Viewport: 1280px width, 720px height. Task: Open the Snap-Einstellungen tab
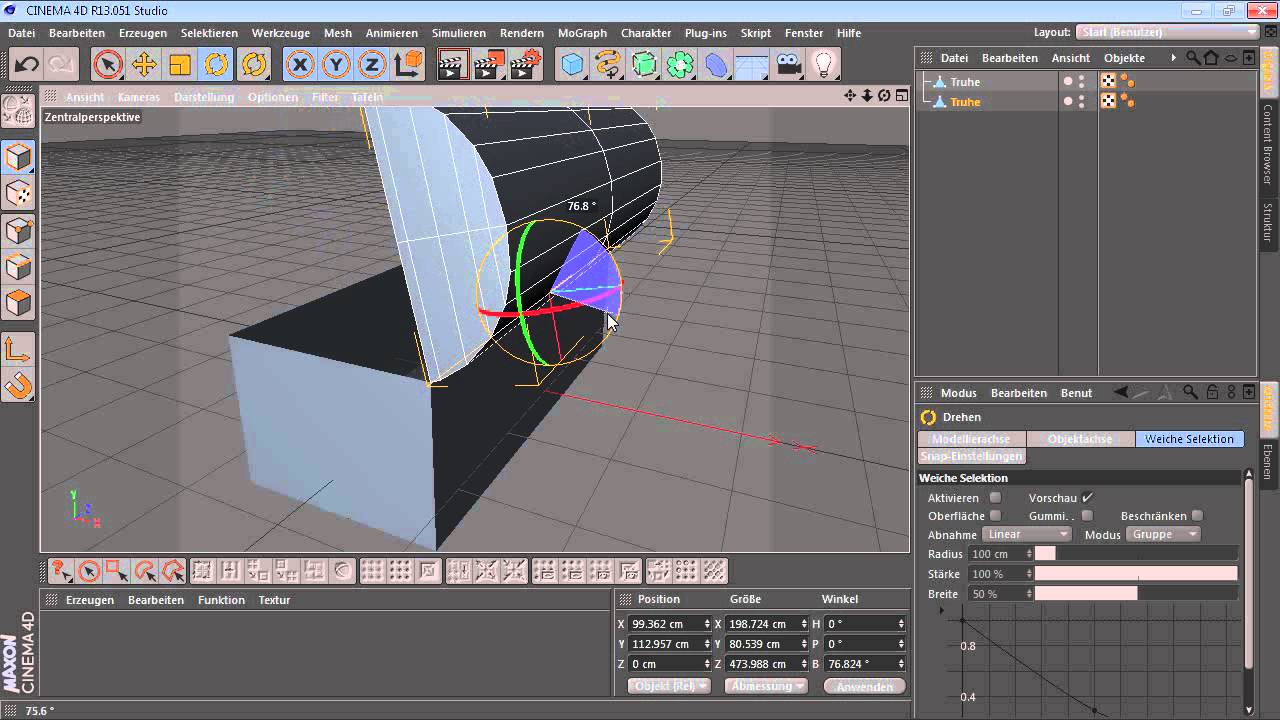pyautogui.click(x=972, y=456)
